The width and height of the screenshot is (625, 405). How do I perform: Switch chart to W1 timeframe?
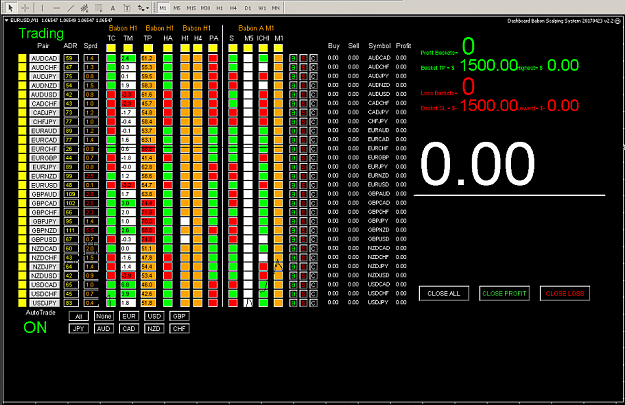[x=262, y=8]
